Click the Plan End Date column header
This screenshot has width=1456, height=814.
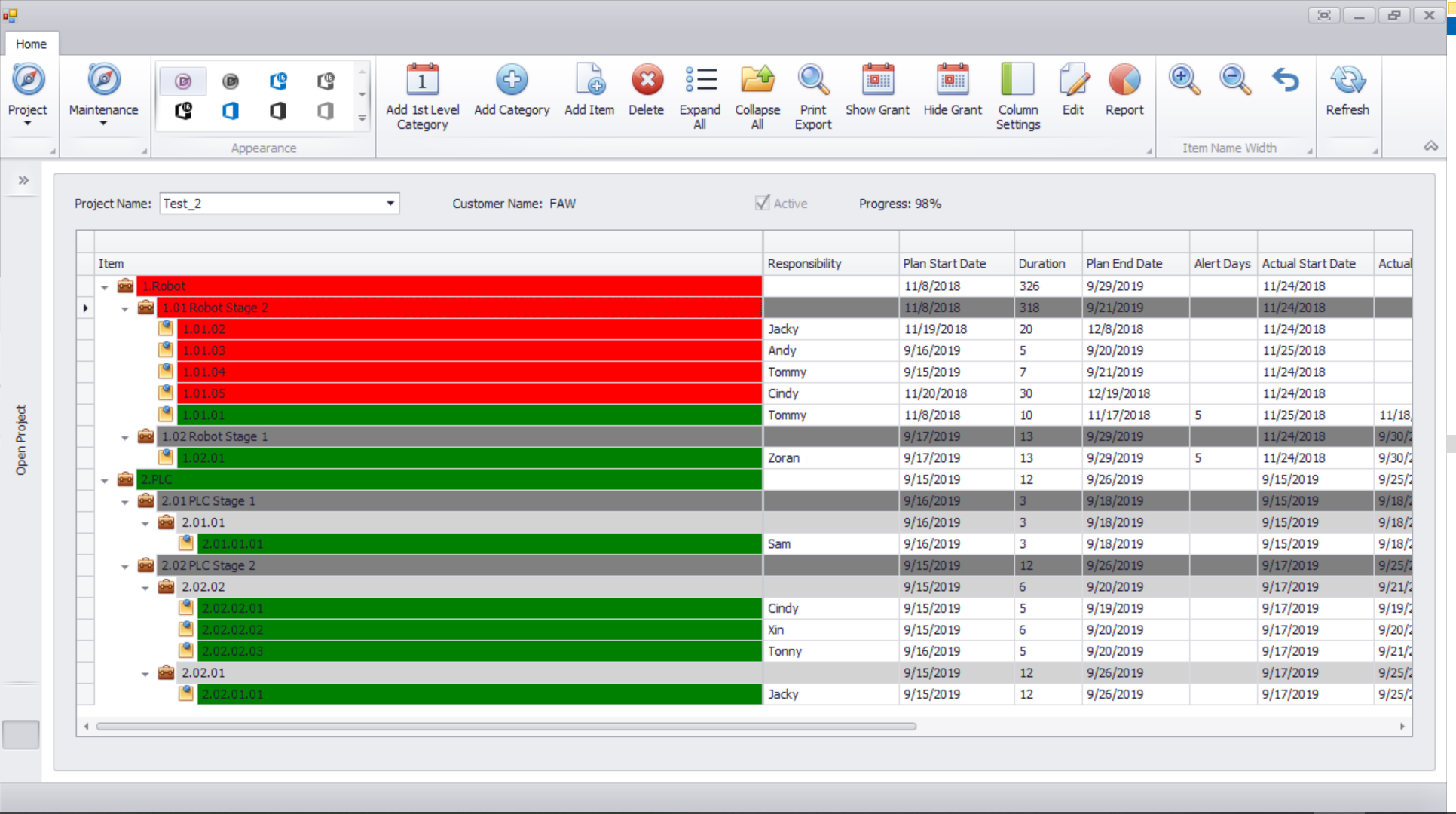(x=1136, y=263)
